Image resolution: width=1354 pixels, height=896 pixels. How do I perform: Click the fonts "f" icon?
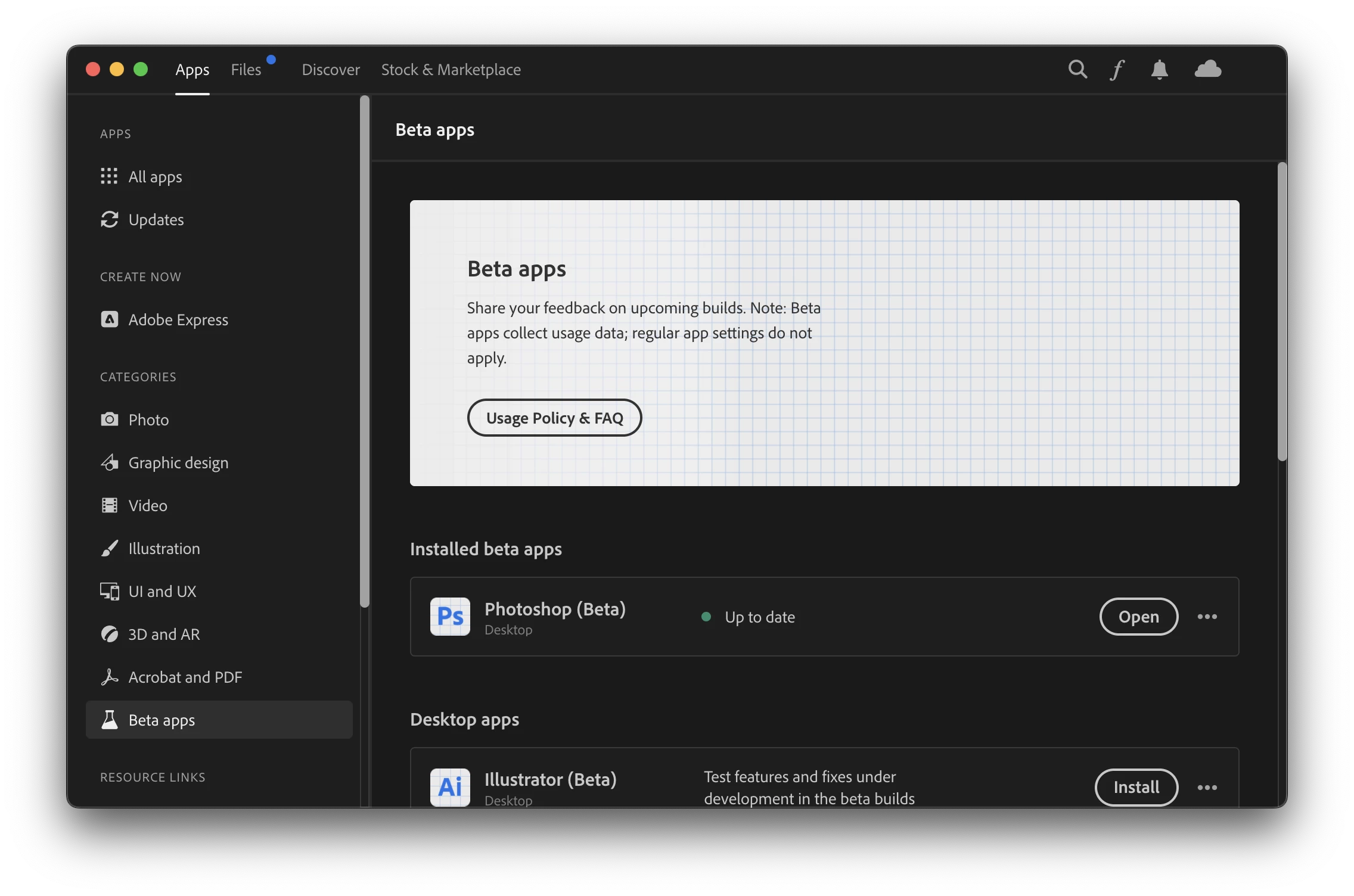click(1117, 70)
